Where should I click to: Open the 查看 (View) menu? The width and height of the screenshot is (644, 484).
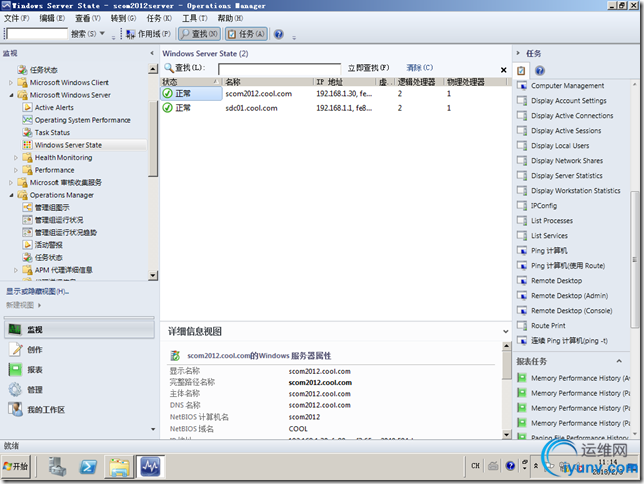87,18
